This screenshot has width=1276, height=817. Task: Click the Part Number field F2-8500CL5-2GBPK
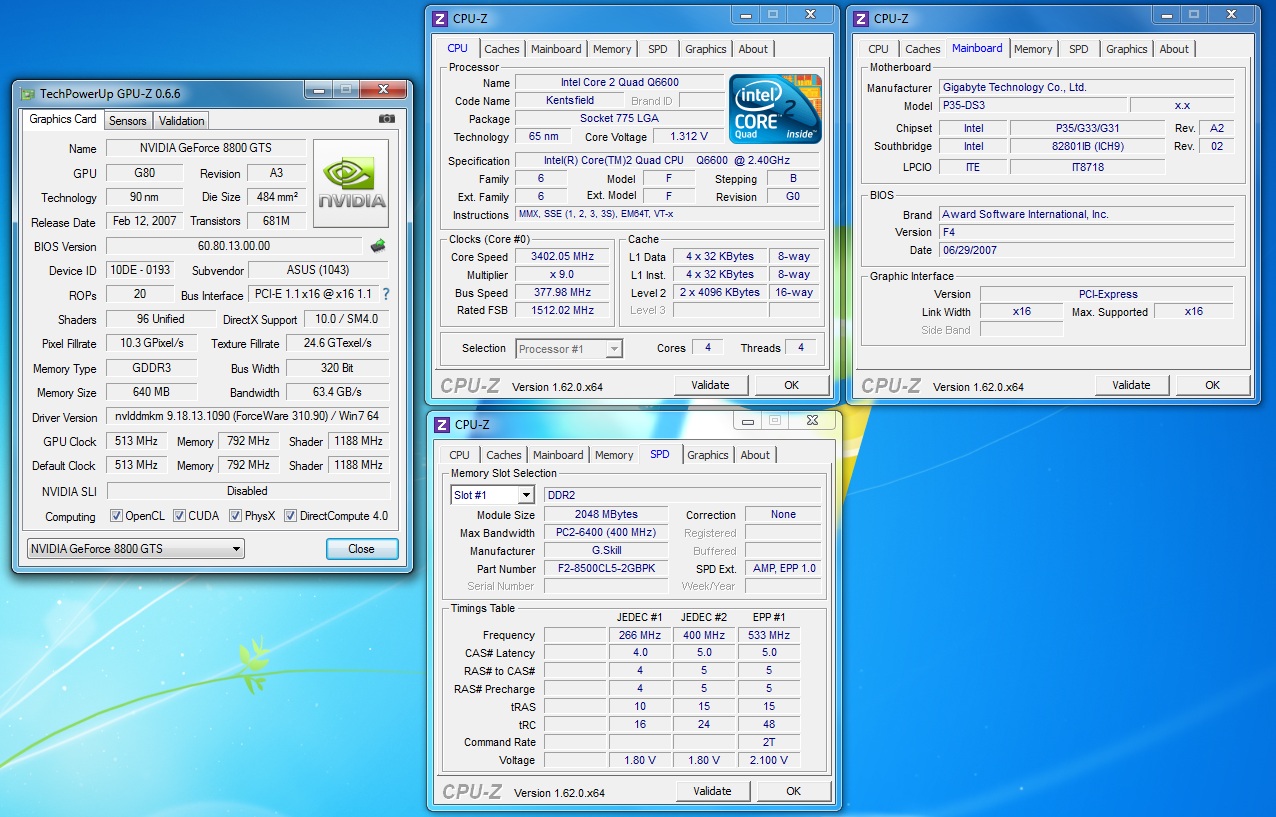pyautogui.click(x=606, y=569)
